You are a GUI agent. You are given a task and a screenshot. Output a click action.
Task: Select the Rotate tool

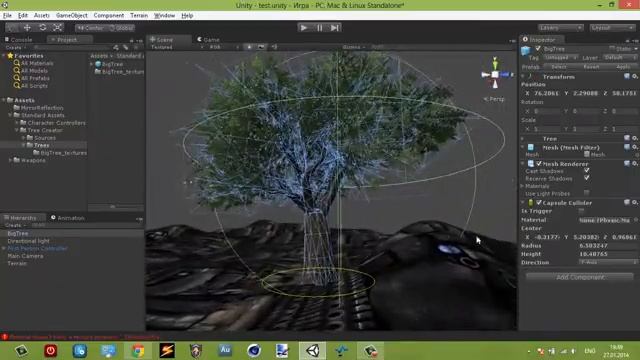[x=42, y=28]
